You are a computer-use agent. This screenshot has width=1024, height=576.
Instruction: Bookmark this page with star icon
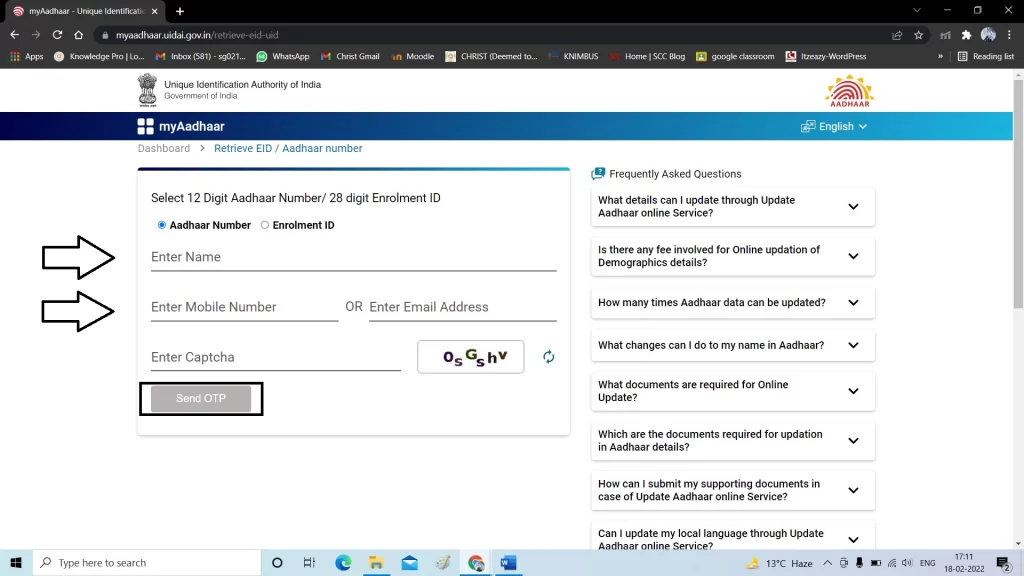(x=918, y=35)
